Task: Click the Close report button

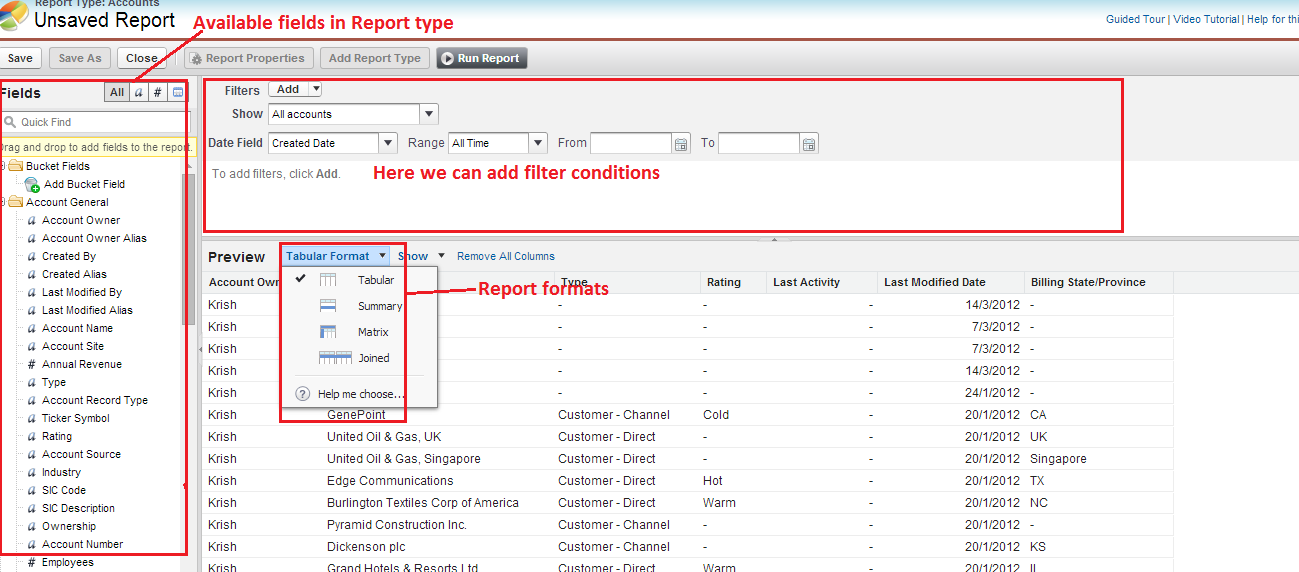Action: 141,58
